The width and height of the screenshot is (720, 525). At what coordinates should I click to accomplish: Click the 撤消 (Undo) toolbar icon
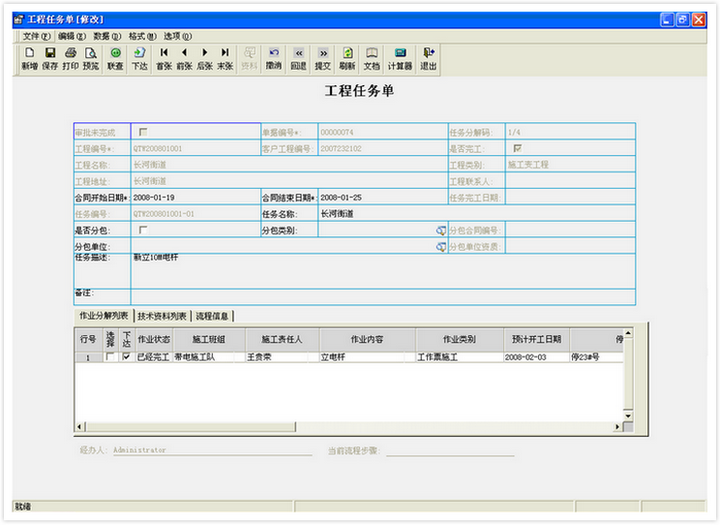(274, 59)
